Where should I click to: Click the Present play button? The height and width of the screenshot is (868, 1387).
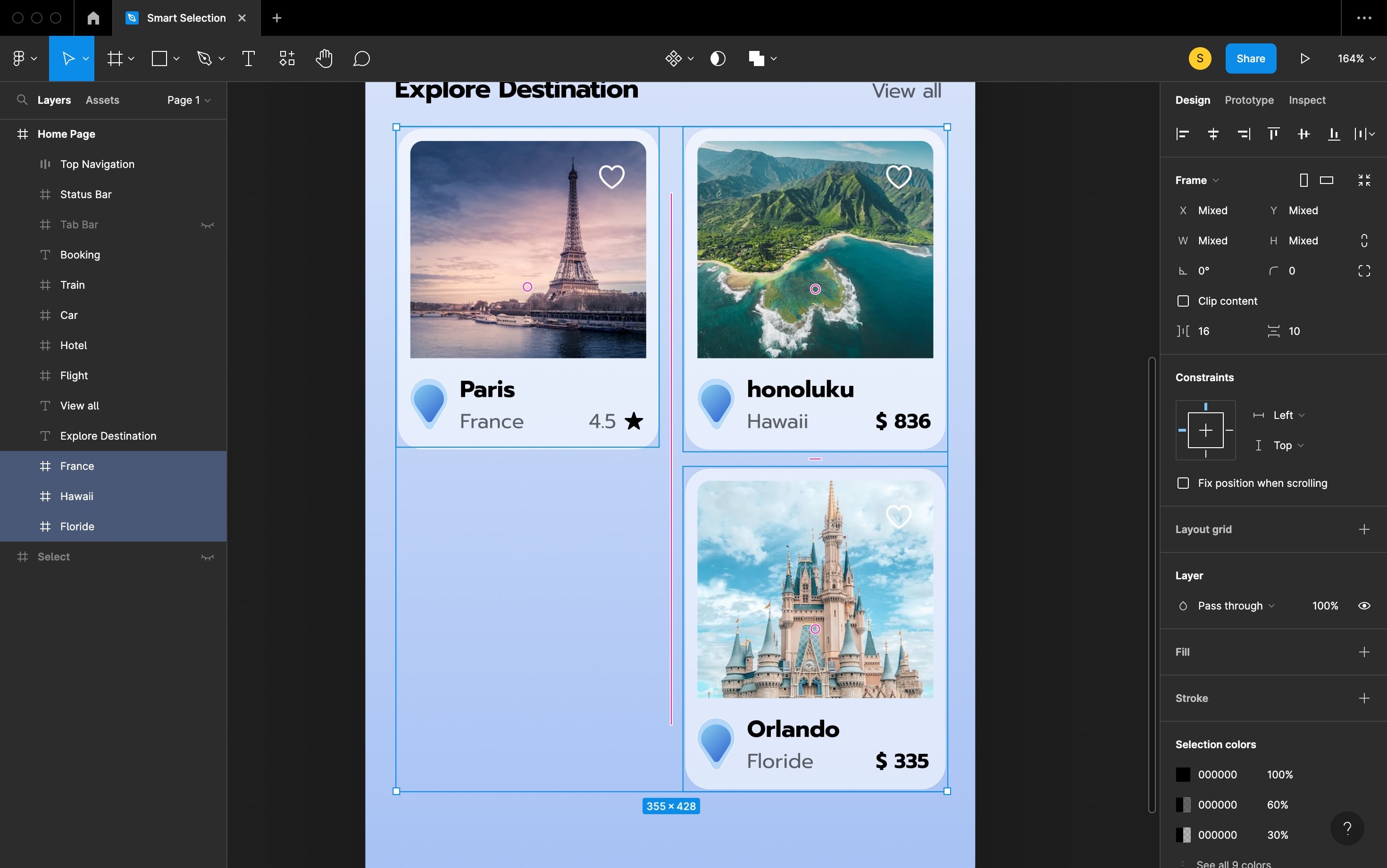click(x=1304, y=58)
